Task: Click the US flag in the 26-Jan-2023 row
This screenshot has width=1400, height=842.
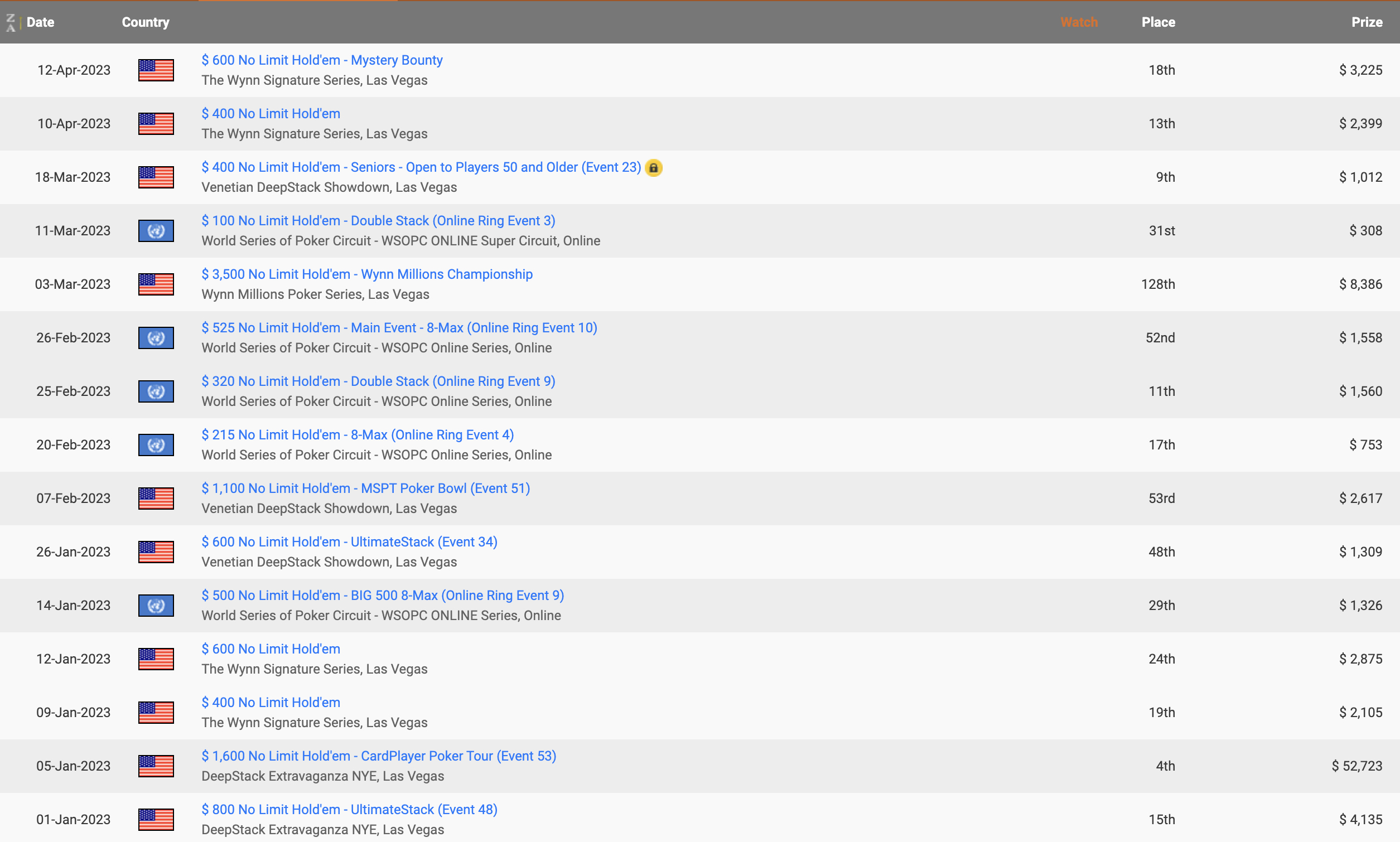Action: click(156, 552)
